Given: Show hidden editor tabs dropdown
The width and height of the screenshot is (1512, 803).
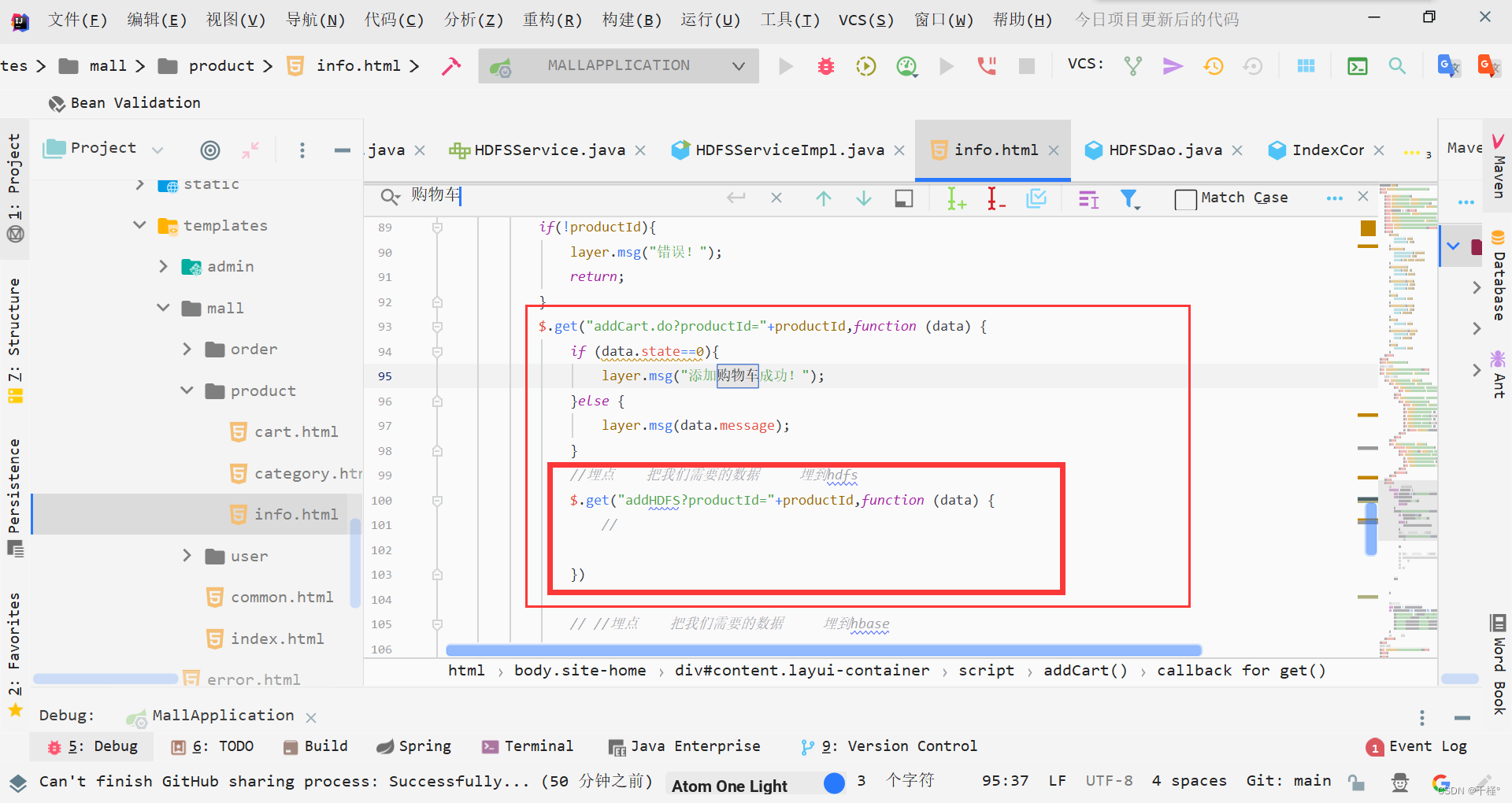Looking at the screenshot, I should 1417,153.
